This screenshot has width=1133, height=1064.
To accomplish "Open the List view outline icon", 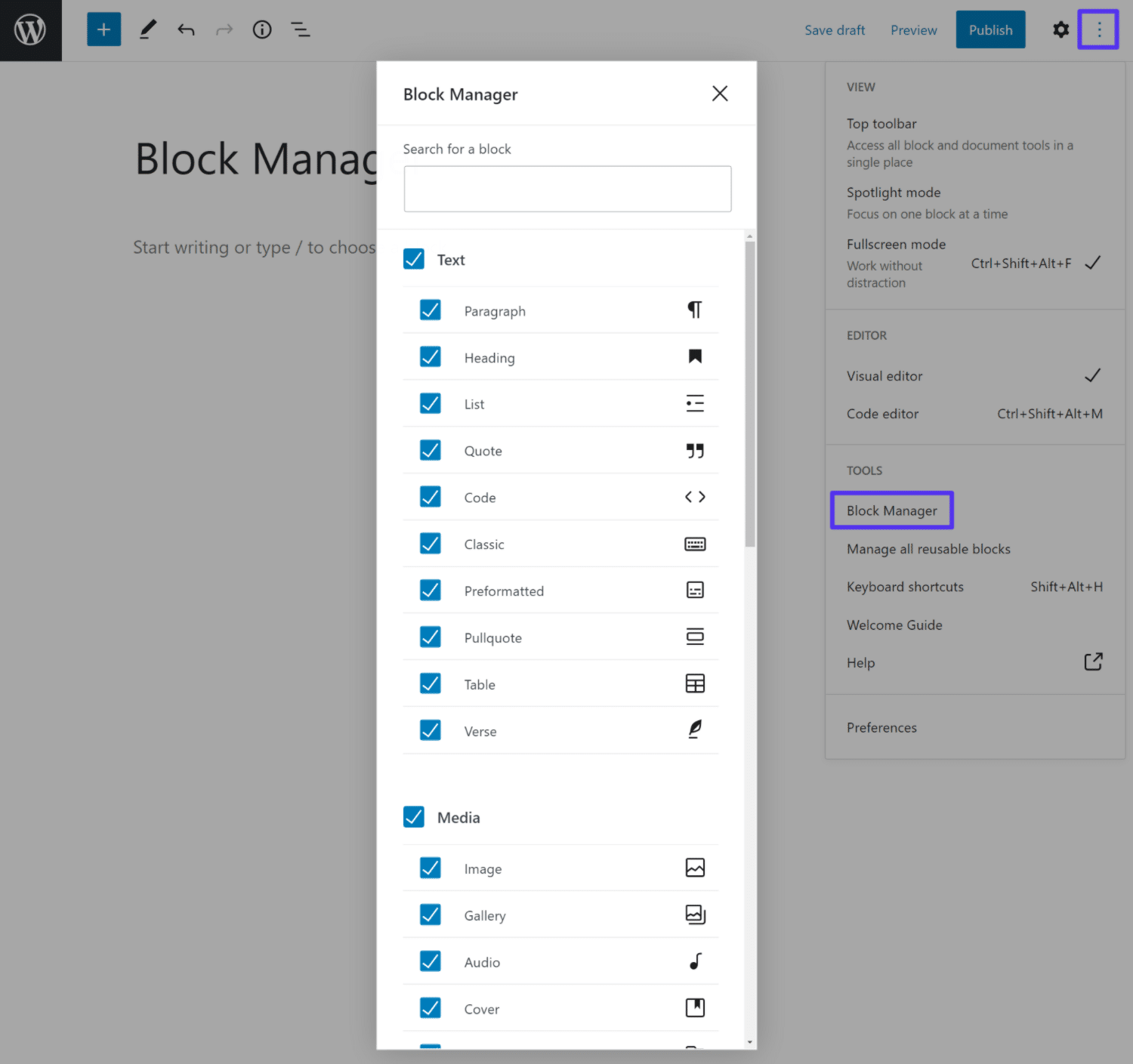I will 300,29.
